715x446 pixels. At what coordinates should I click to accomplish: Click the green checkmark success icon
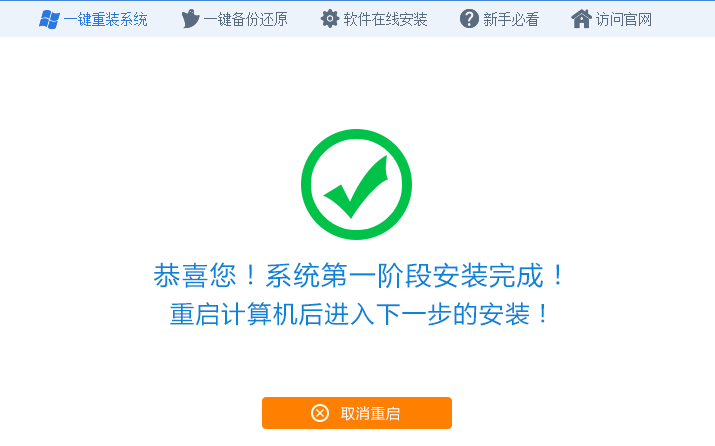[x=356, y=187]
